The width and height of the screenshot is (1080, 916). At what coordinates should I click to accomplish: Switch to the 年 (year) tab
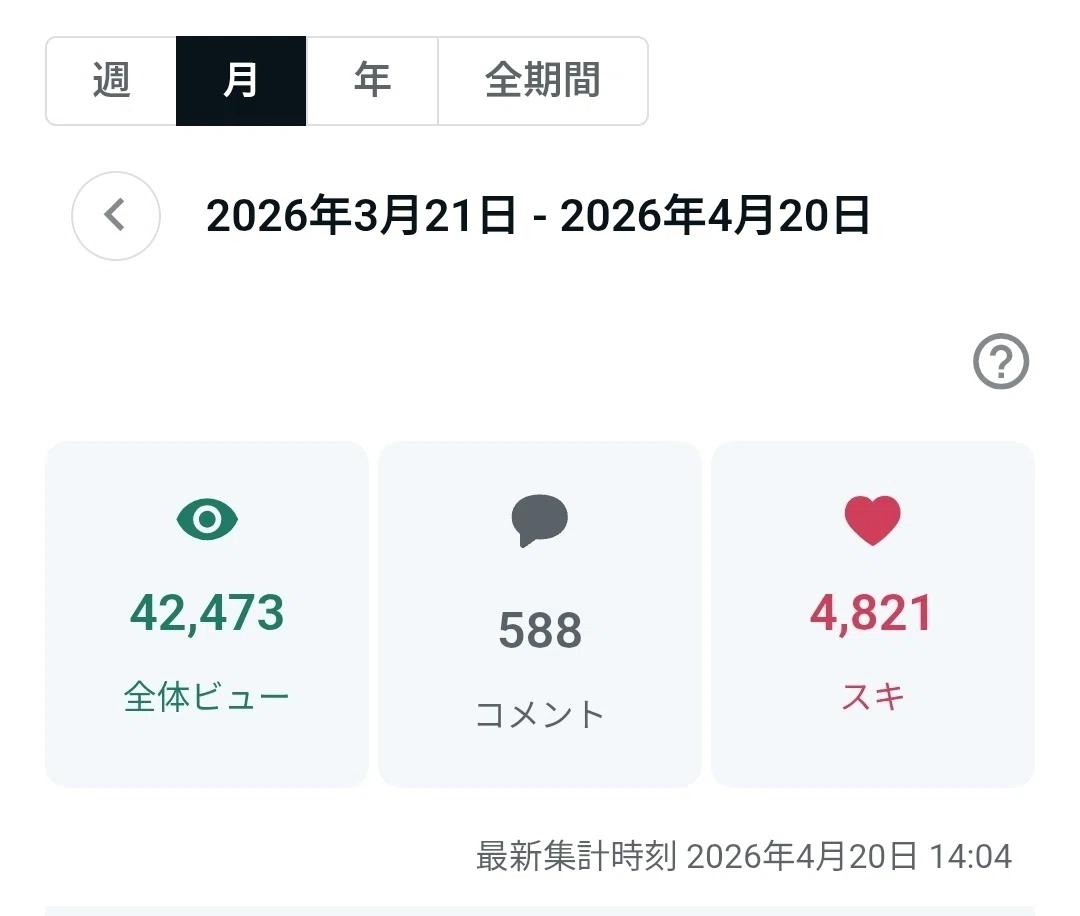coord(372,81)
